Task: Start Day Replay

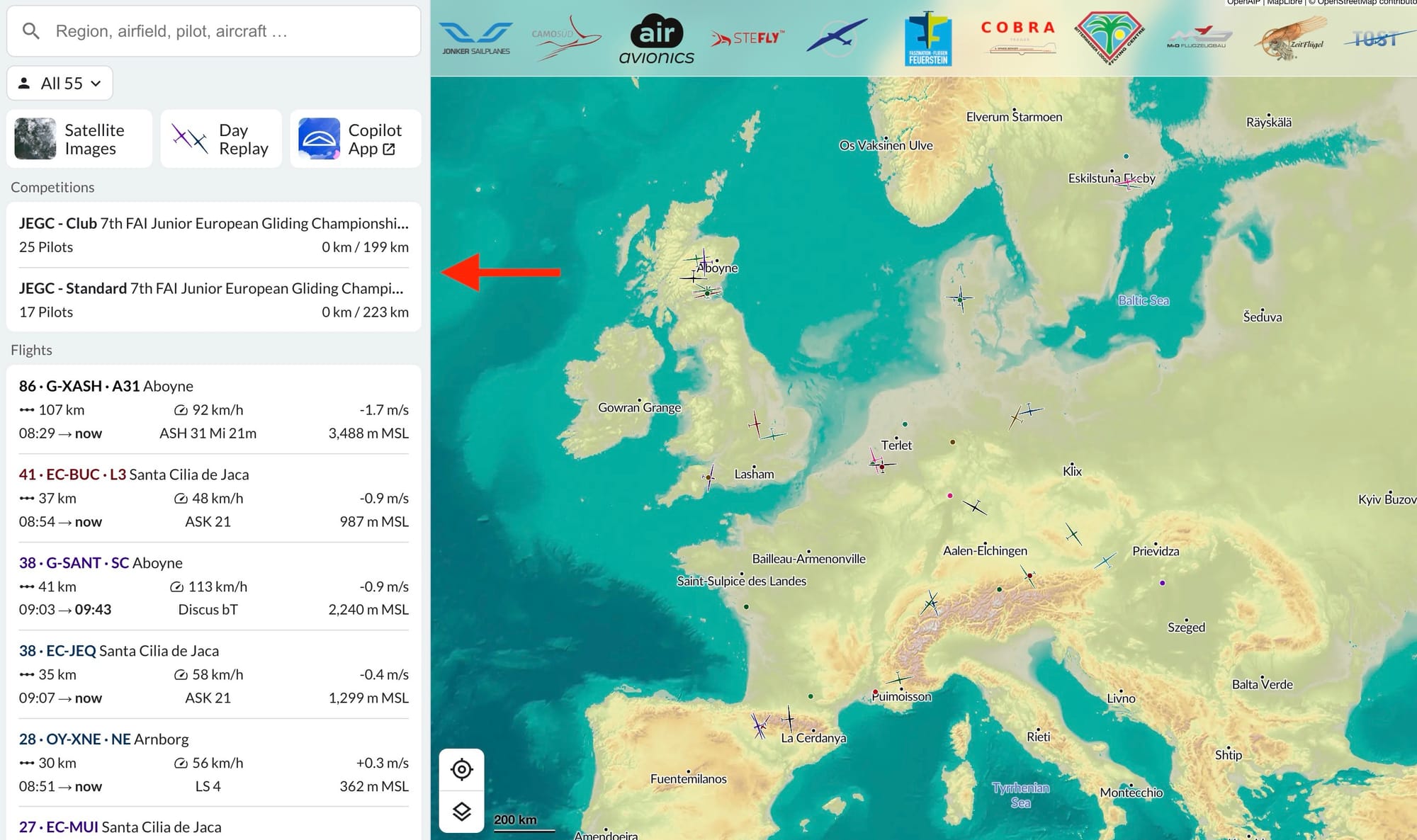Action: click(221, 139)
